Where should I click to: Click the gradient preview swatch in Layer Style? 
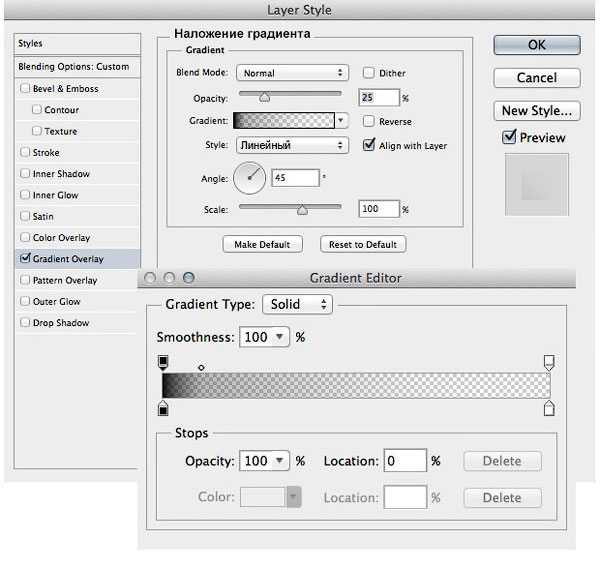[x=284, y=121]
